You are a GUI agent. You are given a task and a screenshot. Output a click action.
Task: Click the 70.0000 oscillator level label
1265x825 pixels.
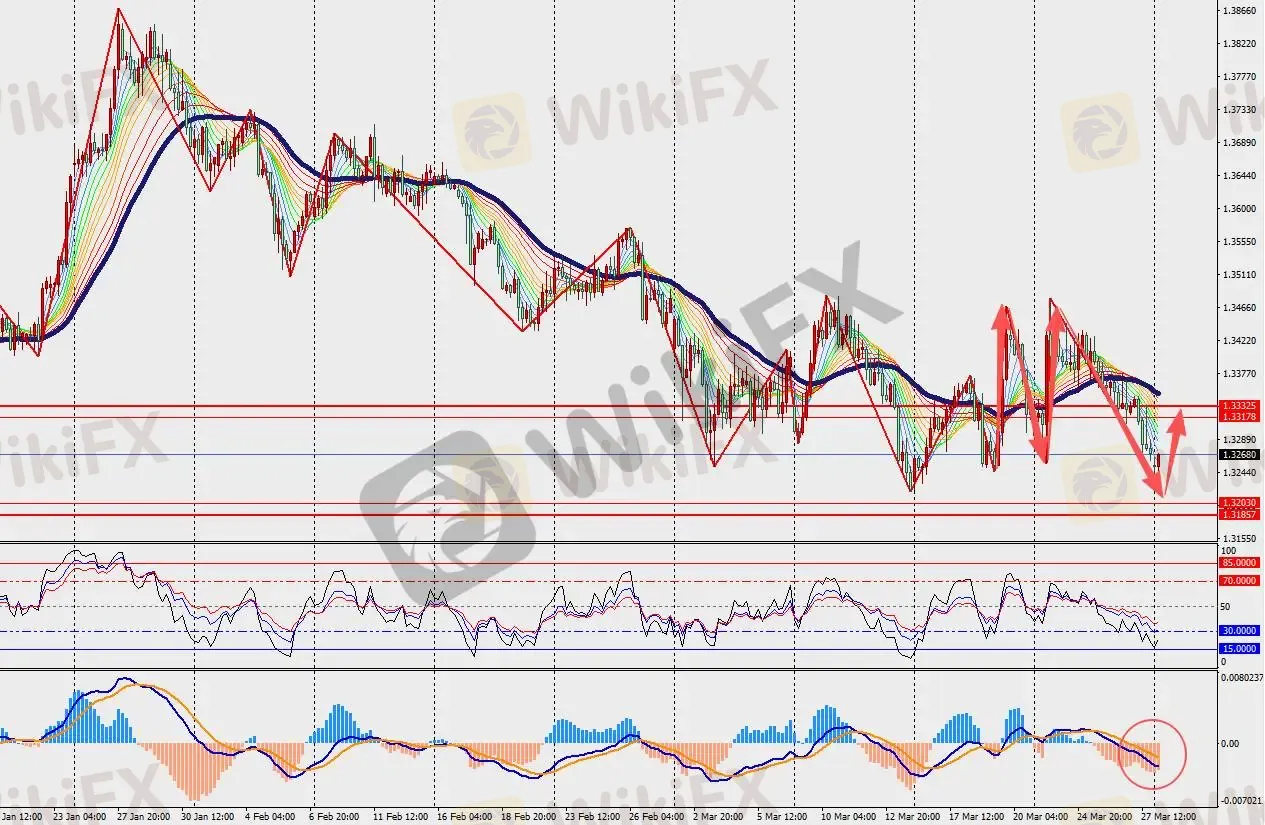coord(1238,580)
